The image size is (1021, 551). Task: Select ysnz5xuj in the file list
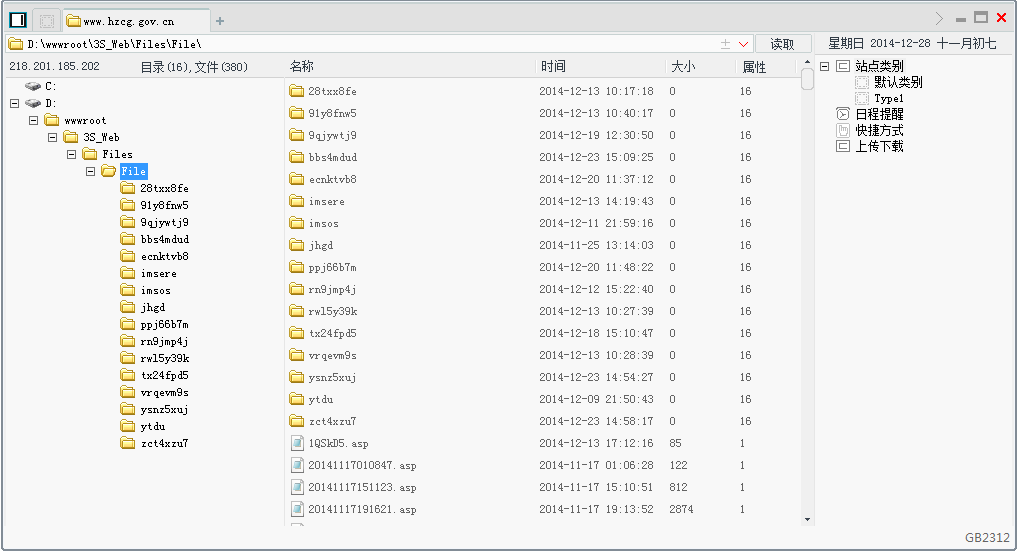(332, 377)
